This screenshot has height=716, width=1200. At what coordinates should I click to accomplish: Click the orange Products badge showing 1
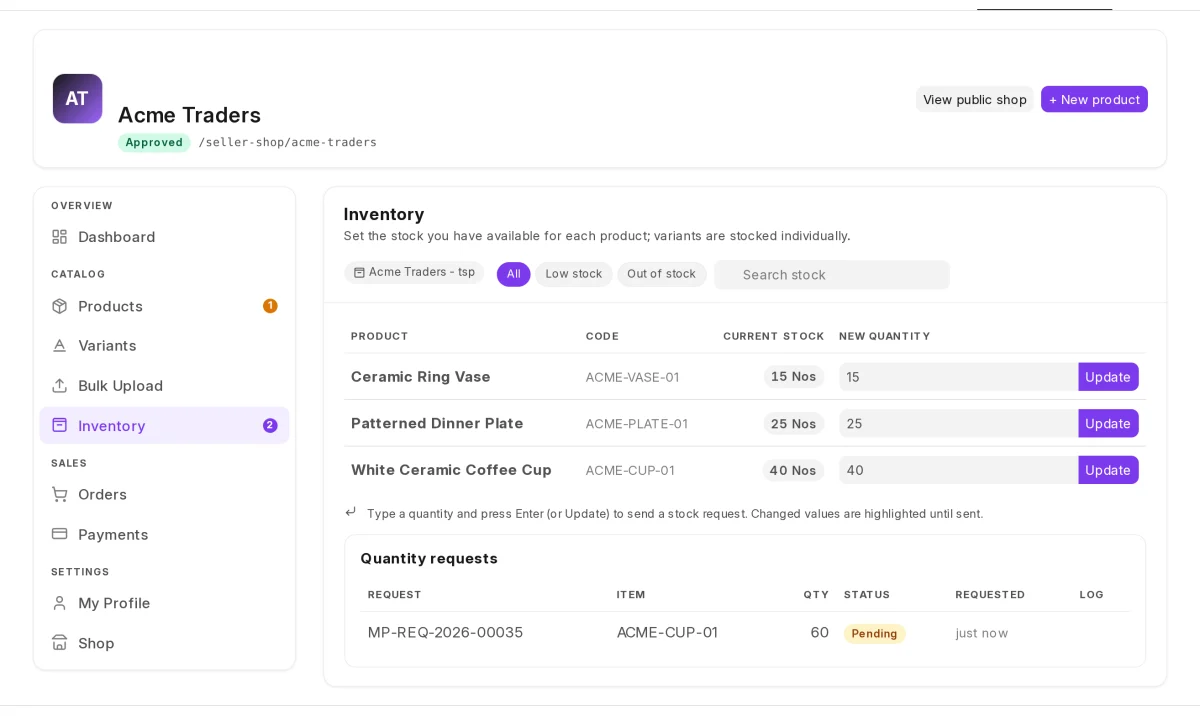point(270,306)
